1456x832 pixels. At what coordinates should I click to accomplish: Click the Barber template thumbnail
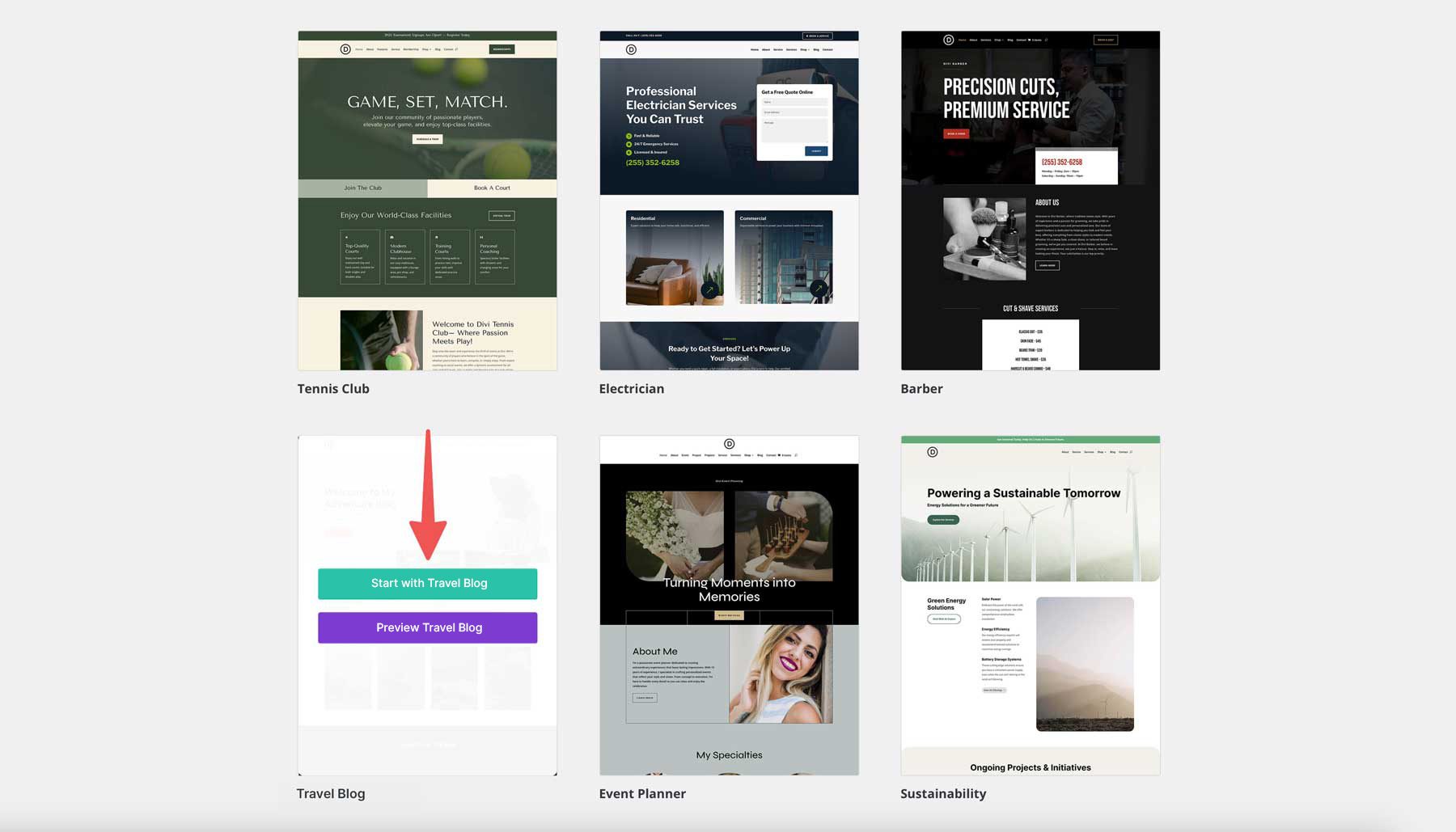(1030, 200)
